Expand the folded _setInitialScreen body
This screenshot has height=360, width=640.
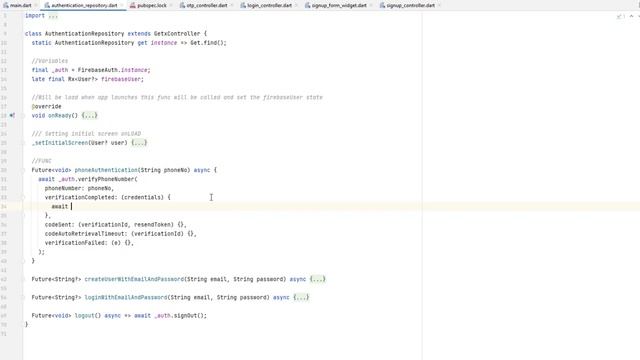click(x=139, y=142)
